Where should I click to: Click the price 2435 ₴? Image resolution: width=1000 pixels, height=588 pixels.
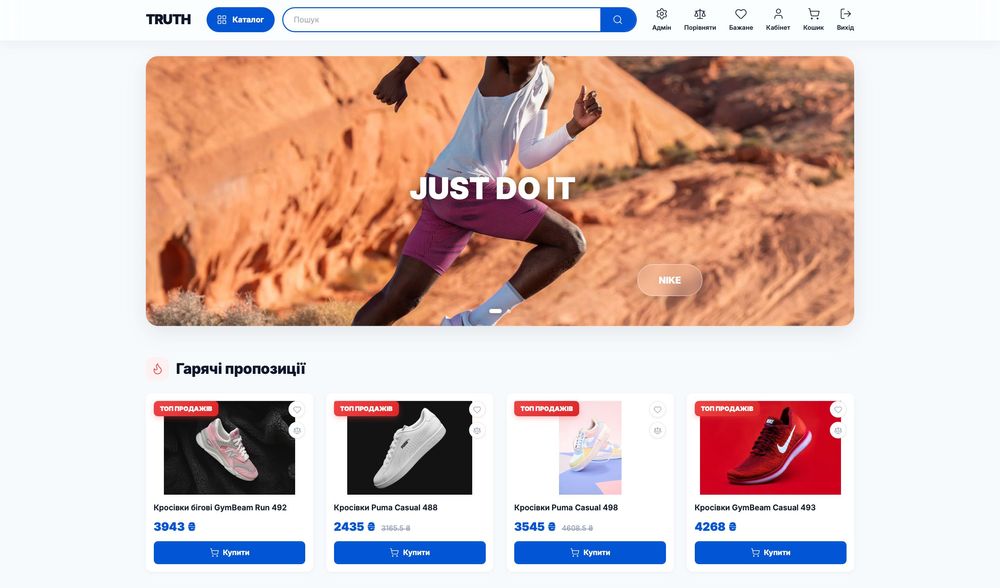pyautogui.click(x=355, y=527)
